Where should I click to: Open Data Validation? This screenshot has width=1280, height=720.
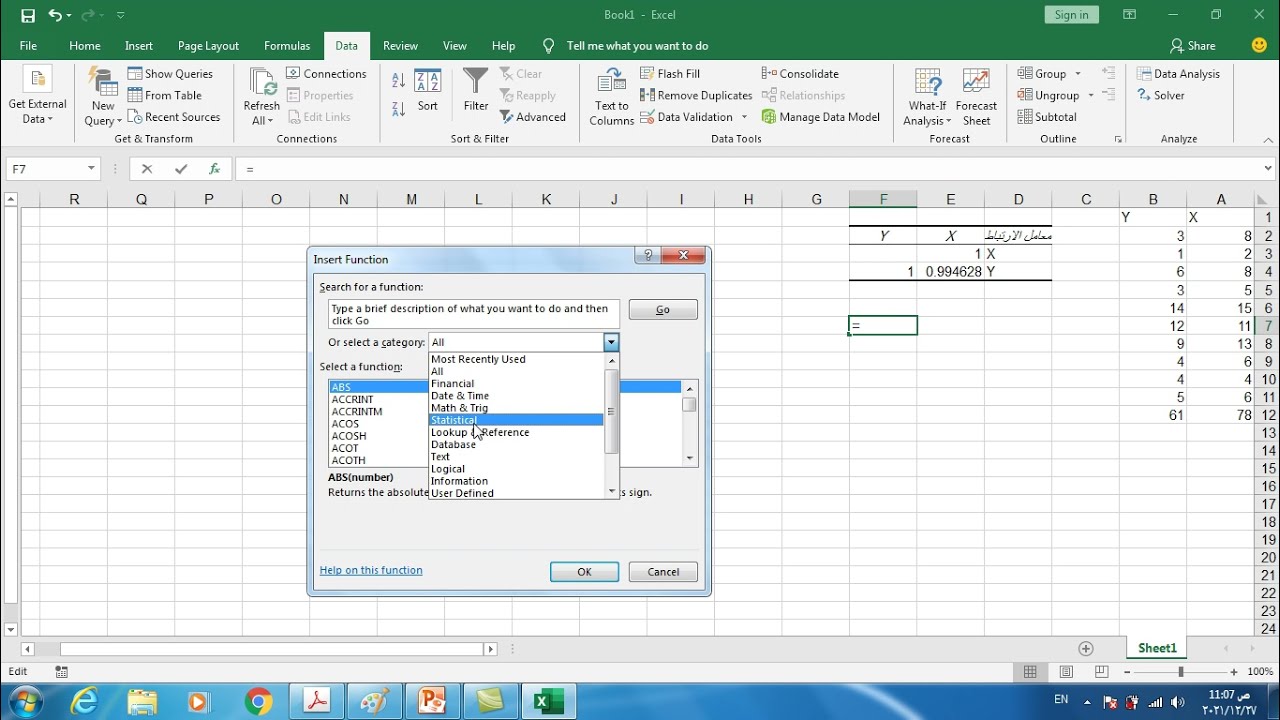click(686, 117)
